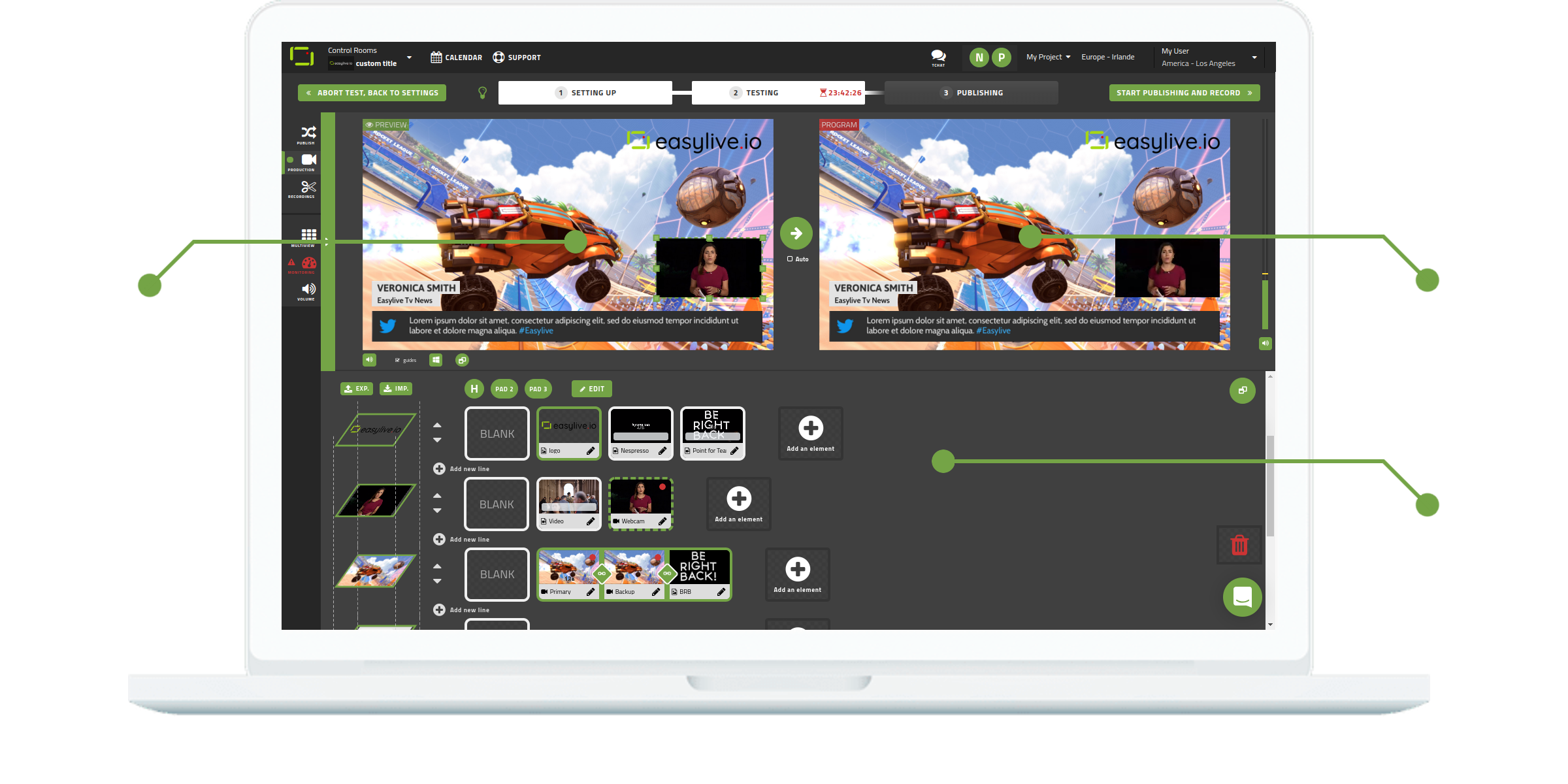
Task: Switch to Pad 3
Action: point(538,389)
